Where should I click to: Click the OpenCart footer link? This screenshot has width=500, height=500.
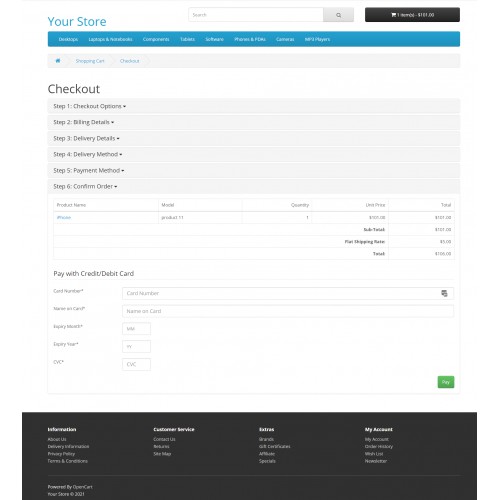(83, 487)
